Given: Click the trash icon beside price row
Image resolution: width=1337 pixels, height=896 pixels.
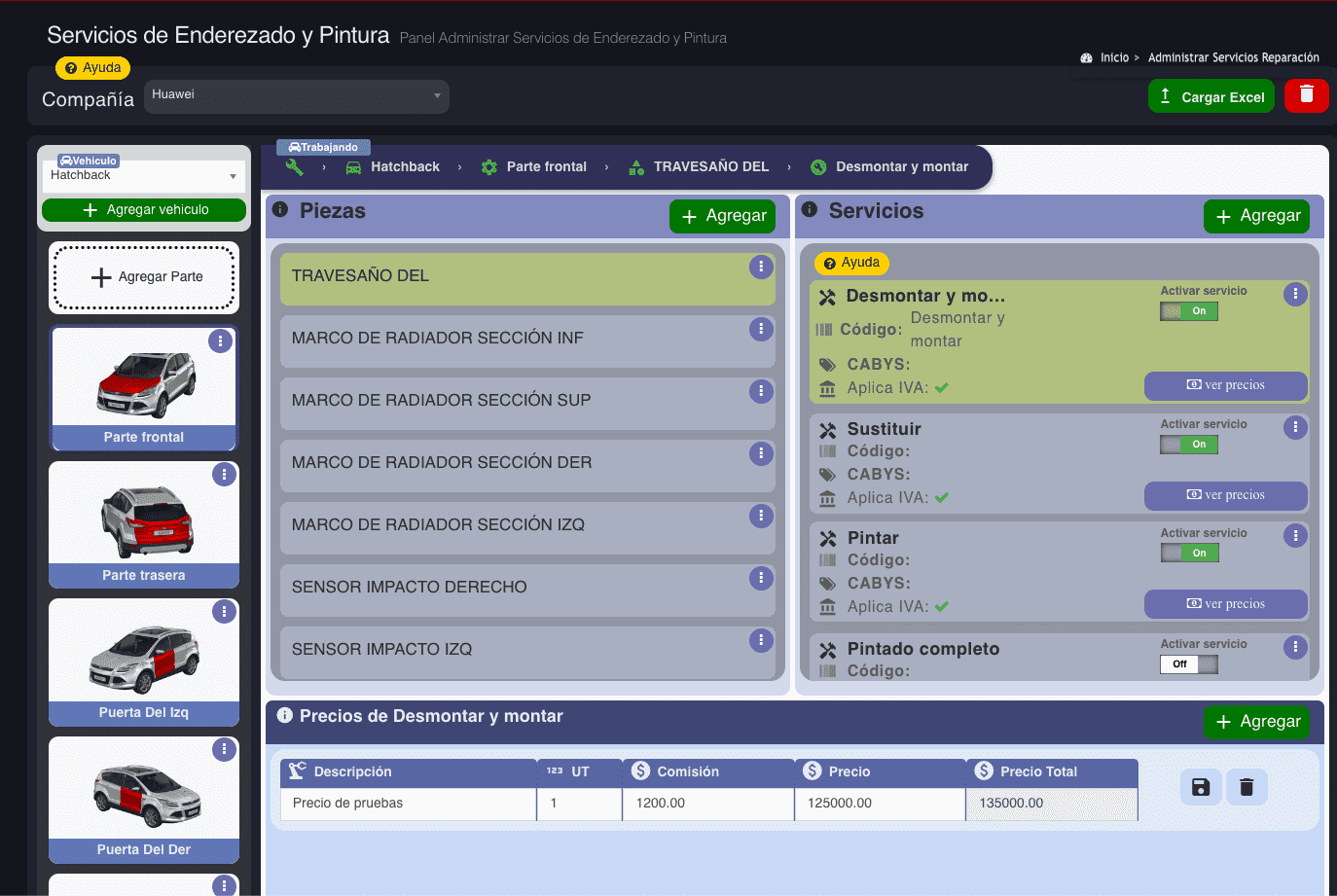Looking at the screenshot, I should 1247,787.
